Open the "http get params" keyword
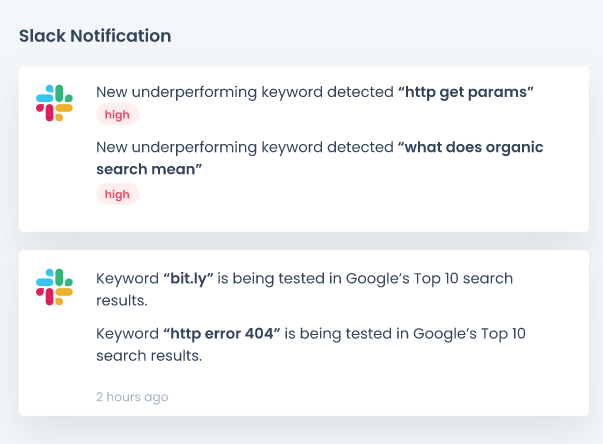The image size is (603, 444). coord(466,92)
